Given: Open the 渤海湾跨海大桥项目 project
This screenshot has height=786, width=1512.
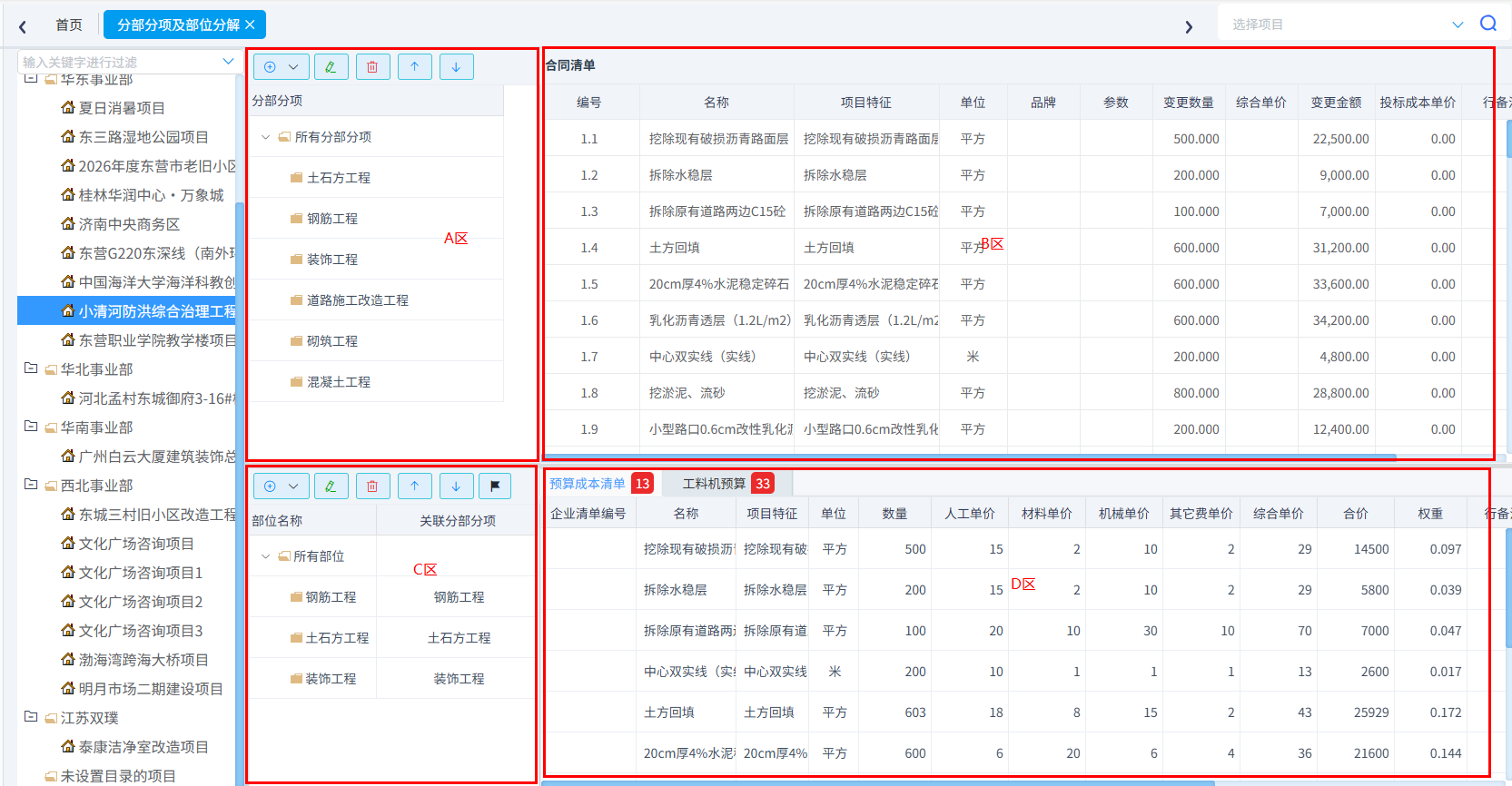Looking at the screenshot, I should tap(143, 660).
